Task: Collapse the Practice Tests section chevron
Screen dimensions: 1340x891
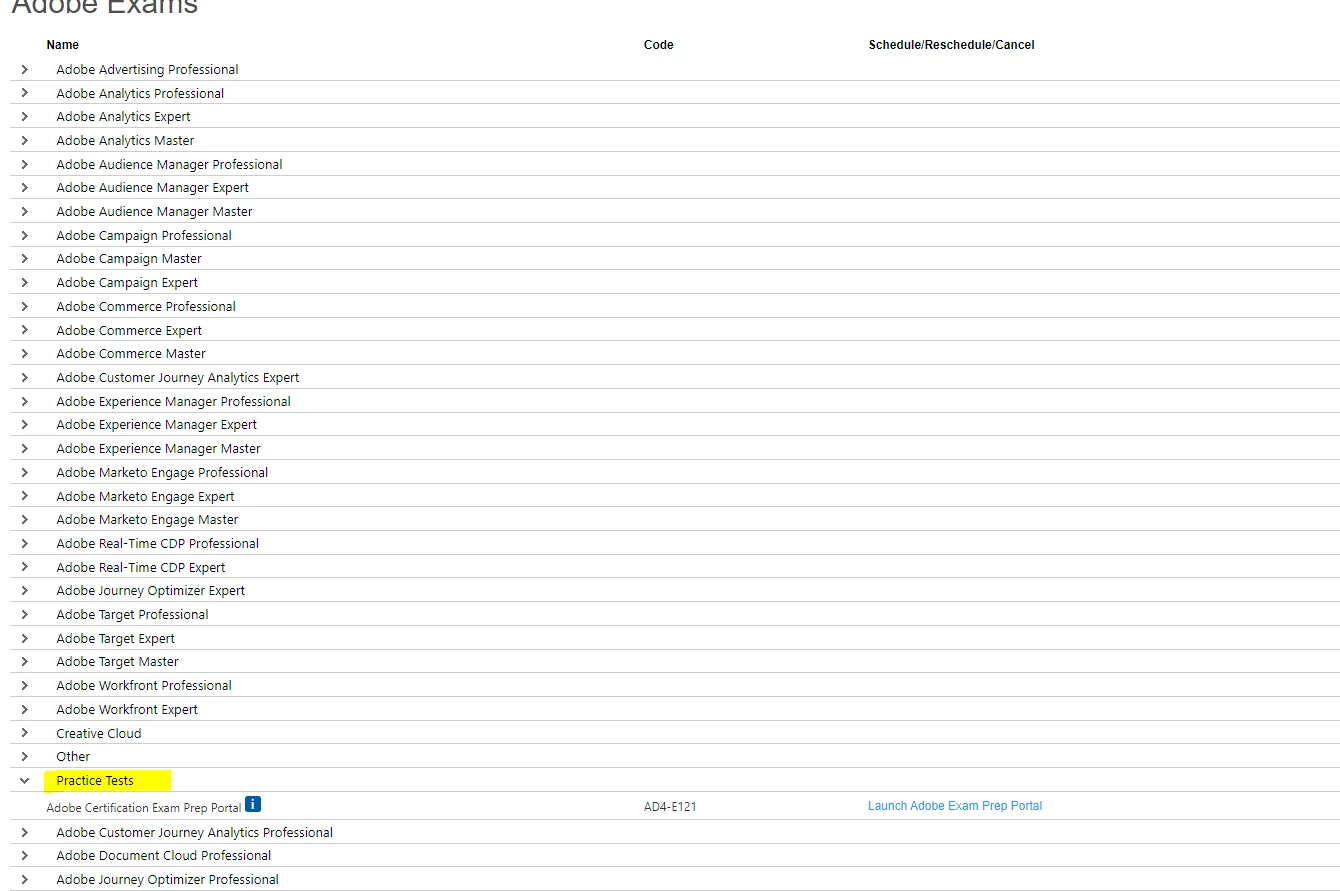Action: click(25, 780)
